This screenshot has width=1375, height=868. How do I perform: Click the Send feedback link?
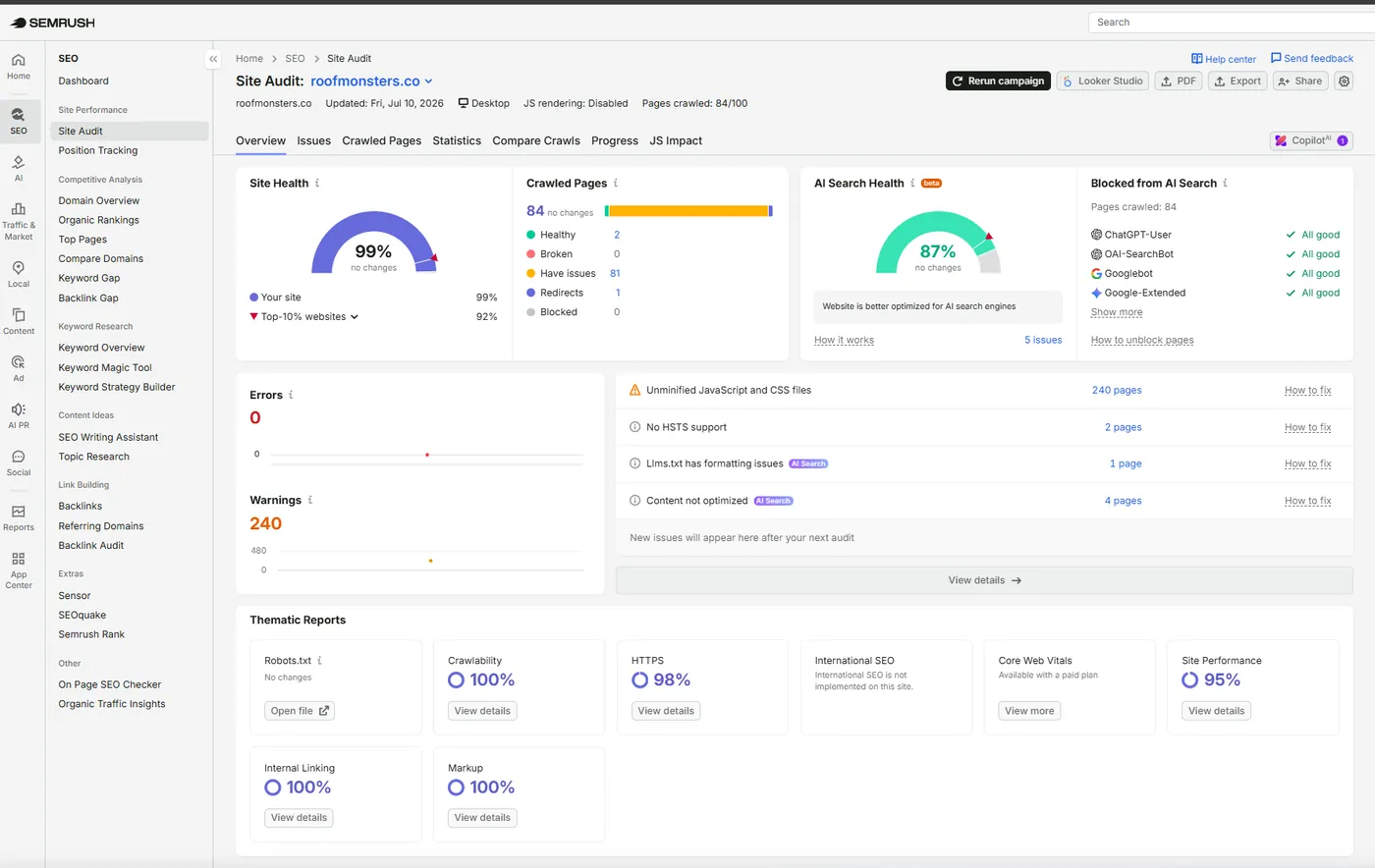pos(1312,59)
